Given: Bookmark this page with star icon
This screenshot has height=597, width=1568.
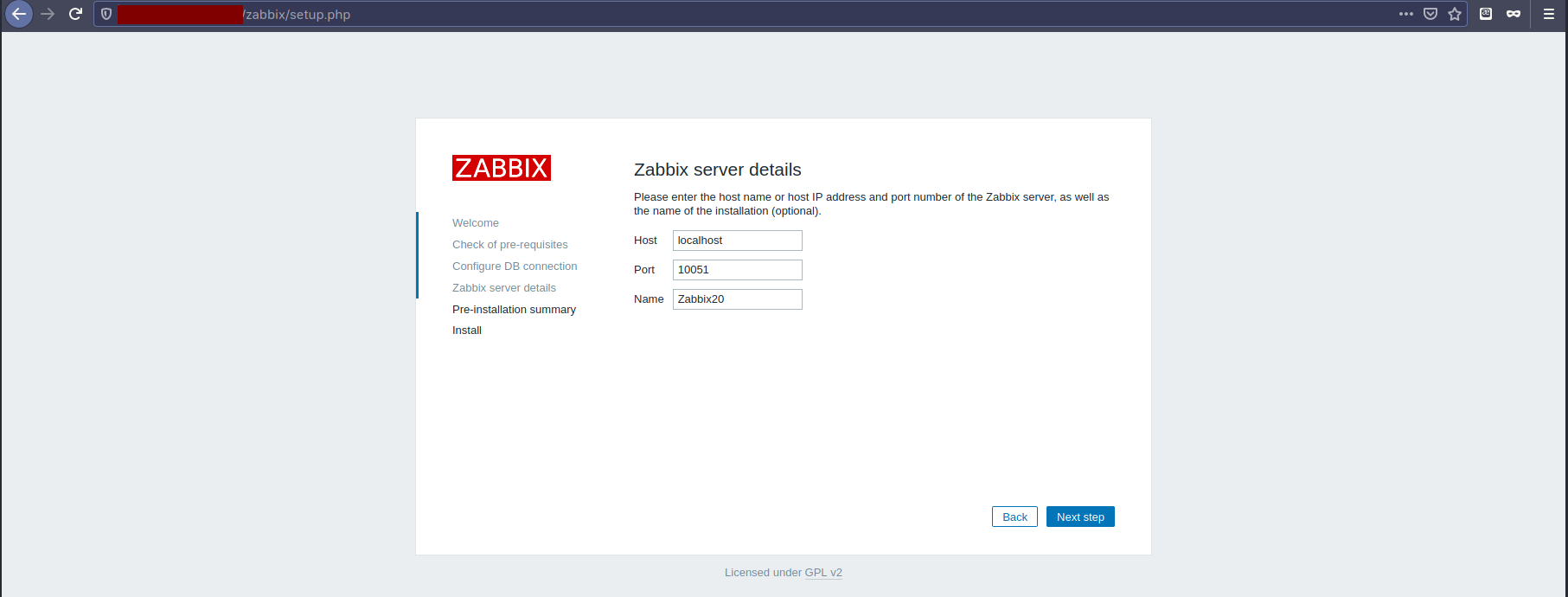Looking at the screenshot, I should coord(1455,14).
